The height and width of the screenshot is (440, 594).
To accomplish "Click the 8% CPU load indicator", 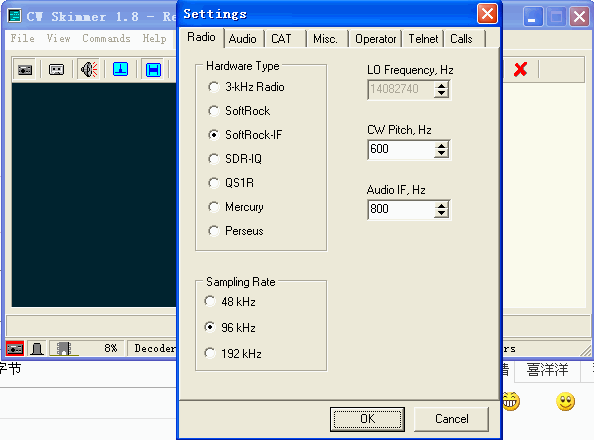I will pos(111,348).
